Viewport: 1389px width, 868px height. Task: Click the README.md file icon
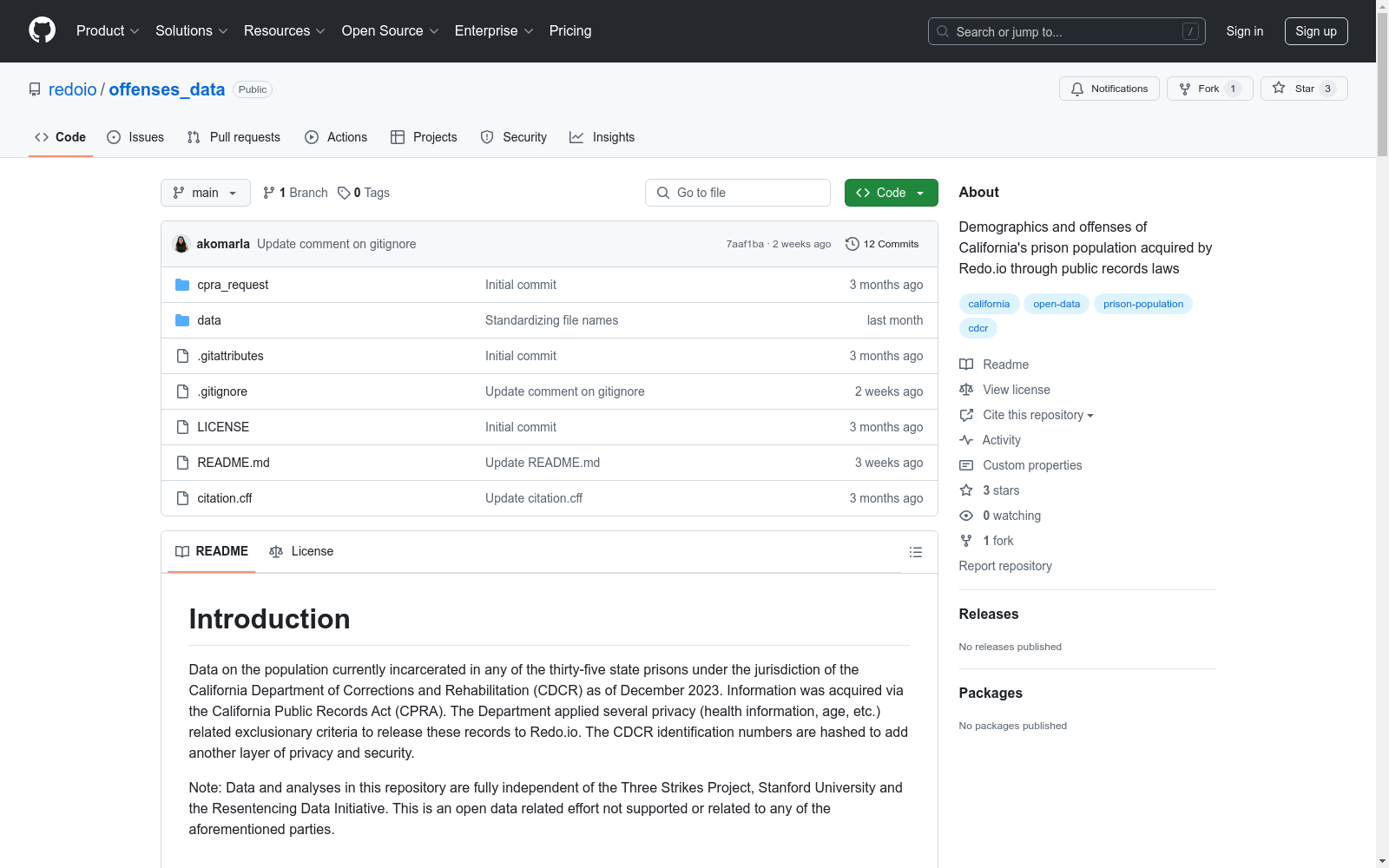(x=182, y=463)
